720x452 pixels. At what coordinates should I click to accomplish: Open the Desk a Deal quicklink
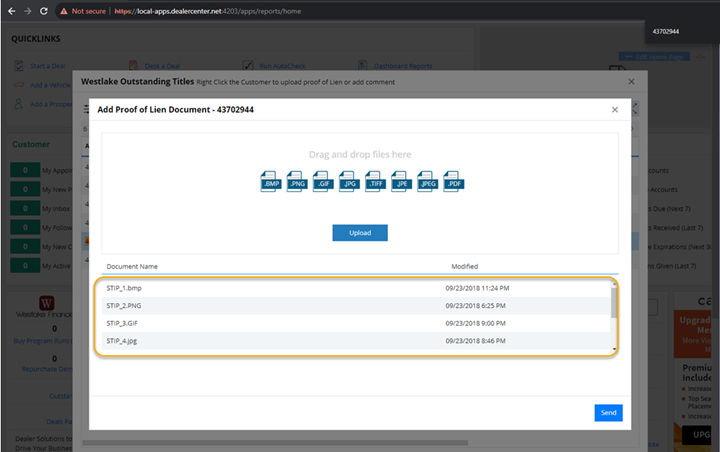(x=162, y=66)
